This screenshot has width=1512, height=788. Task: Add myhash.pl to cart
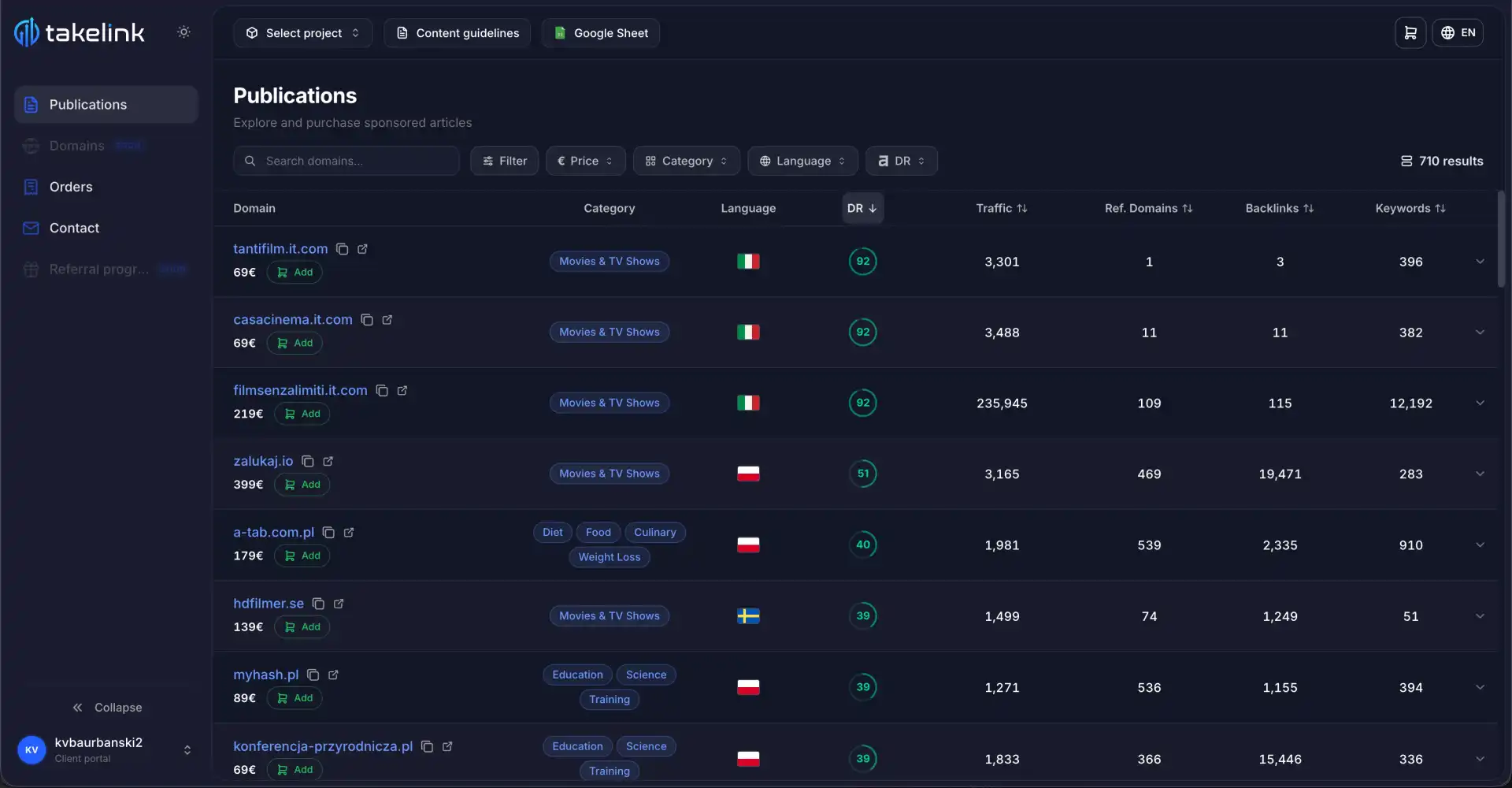[x=295, y=698]
